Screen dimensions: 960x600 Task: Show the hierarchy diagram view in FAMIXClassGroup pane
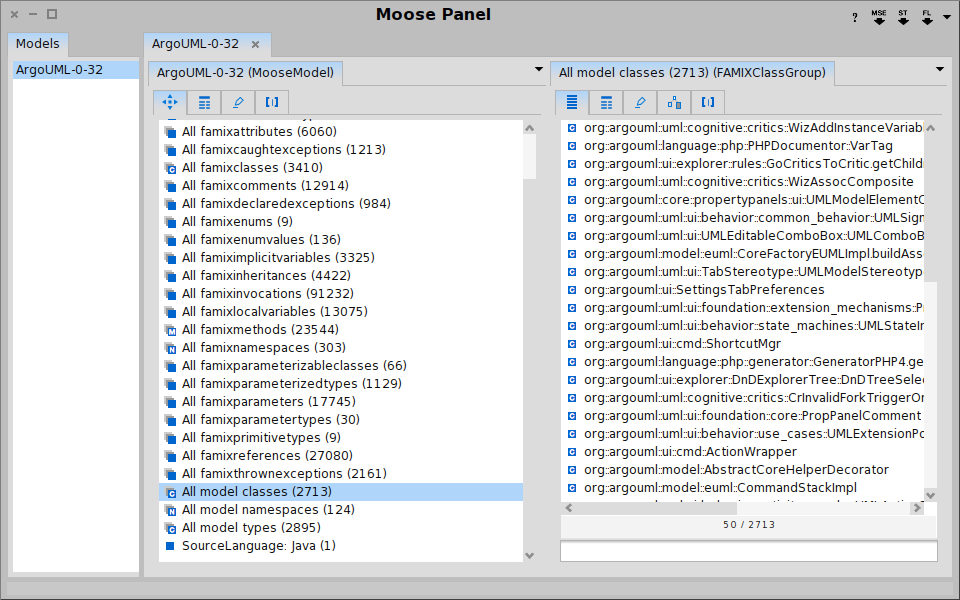(x=674, y=102)
